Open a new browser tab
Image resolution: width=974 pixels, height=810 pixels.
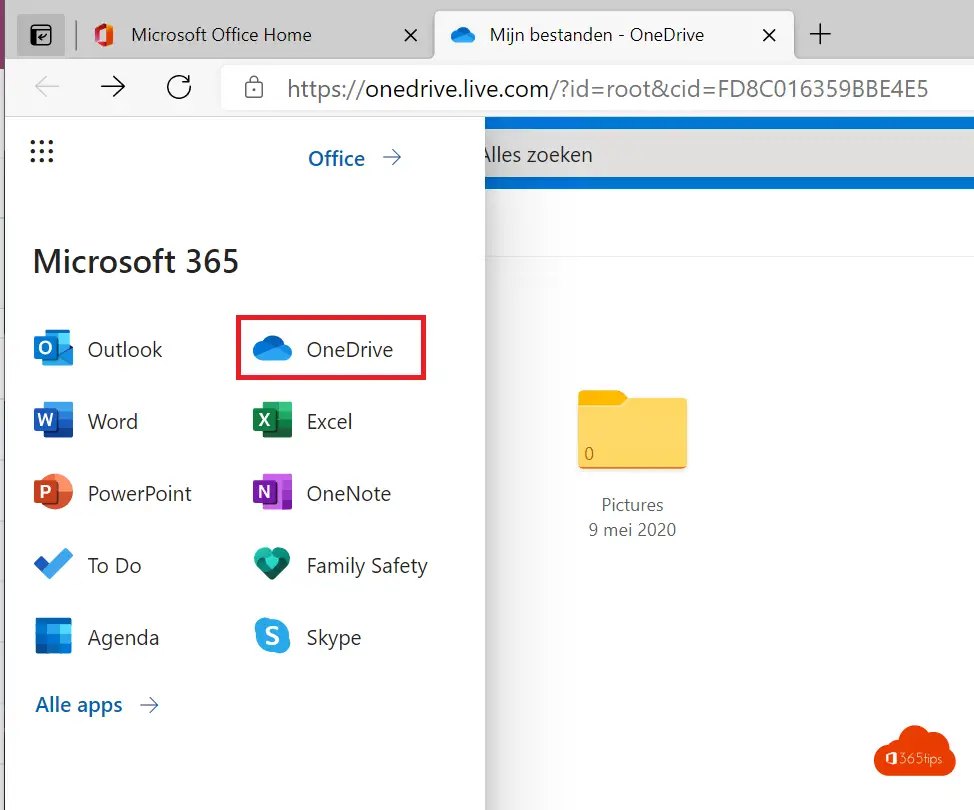[x=820, y=34]
